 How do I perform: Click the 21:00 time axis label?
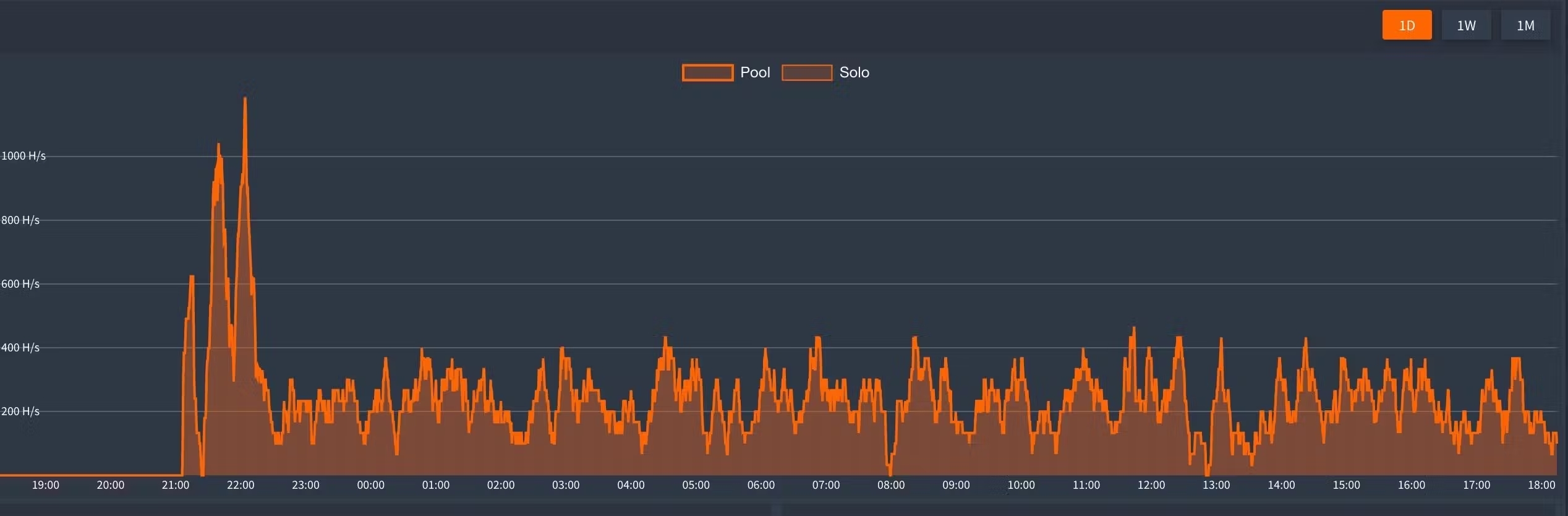point(176,485)
